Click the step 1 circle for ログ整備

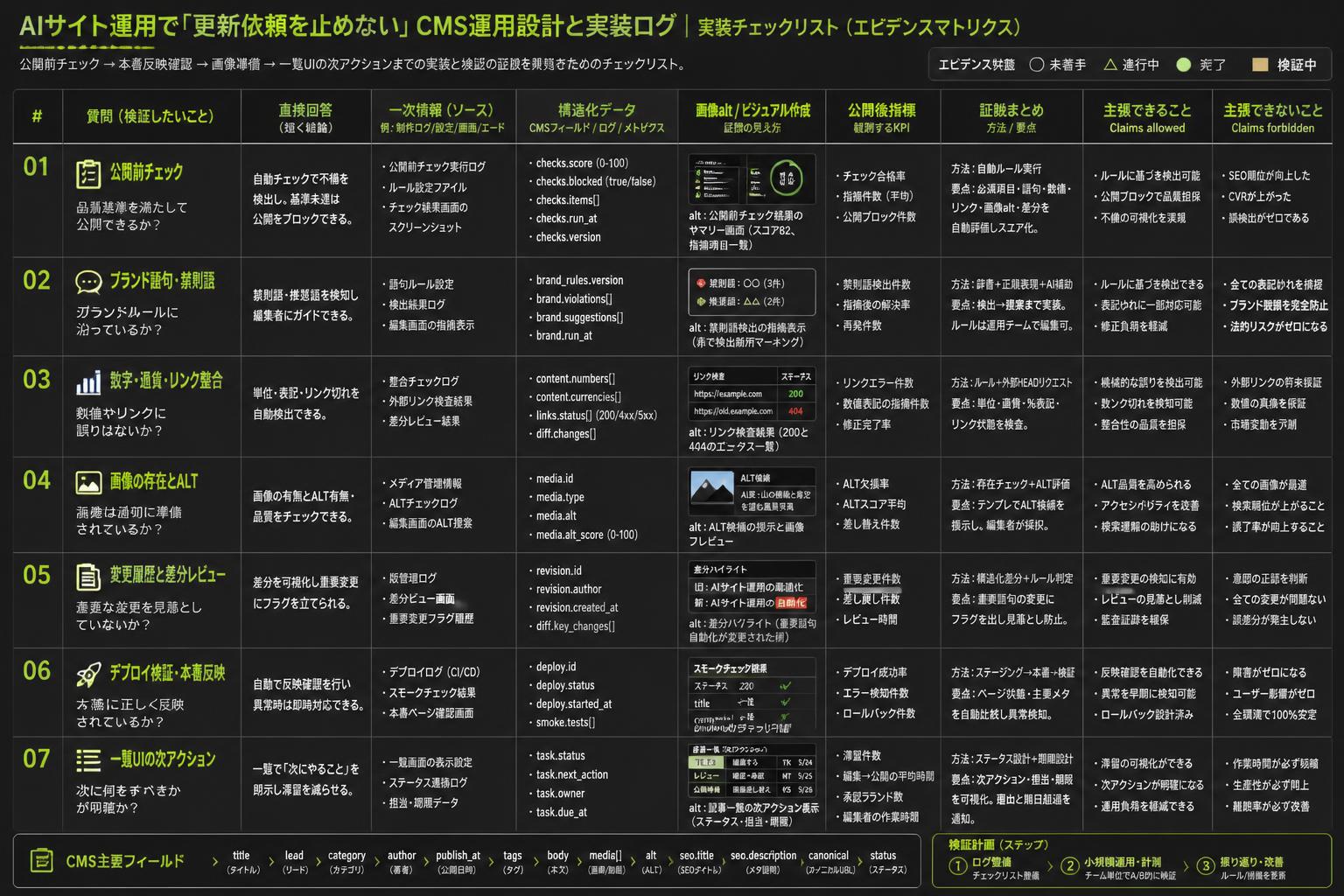(958, 865)
